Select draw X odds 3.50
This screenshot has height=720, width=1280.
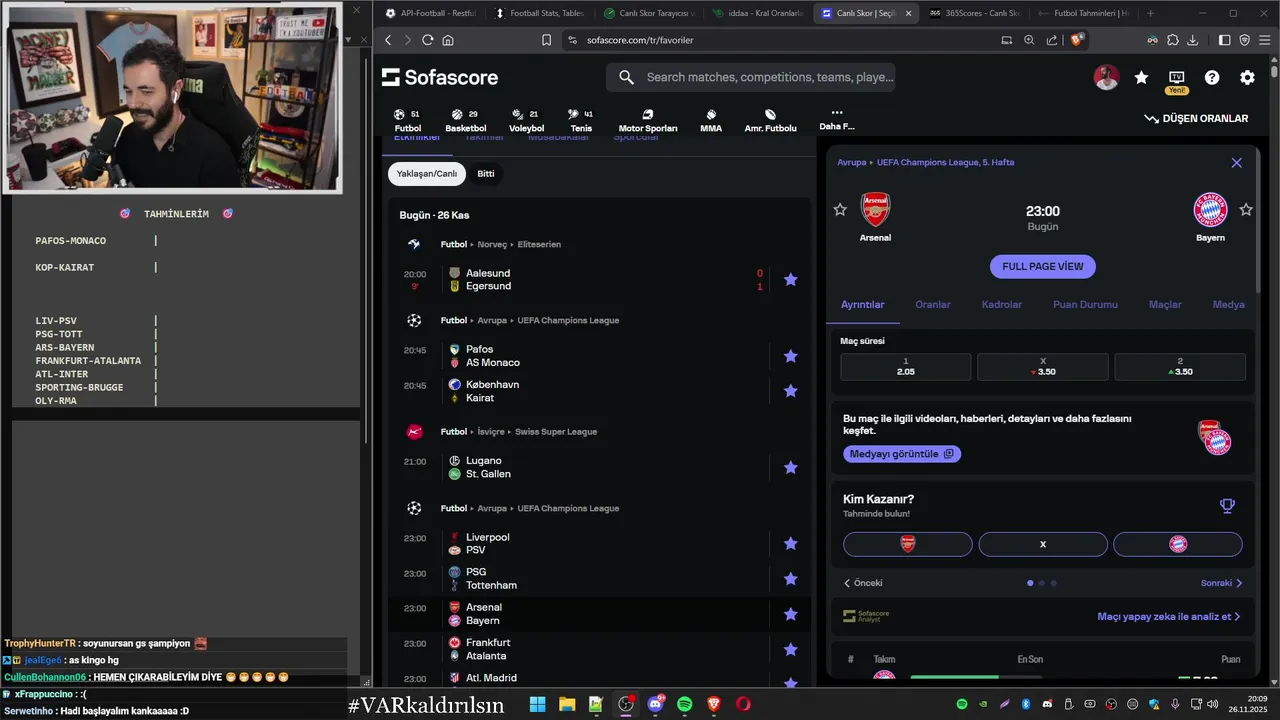click(1043, 366)
